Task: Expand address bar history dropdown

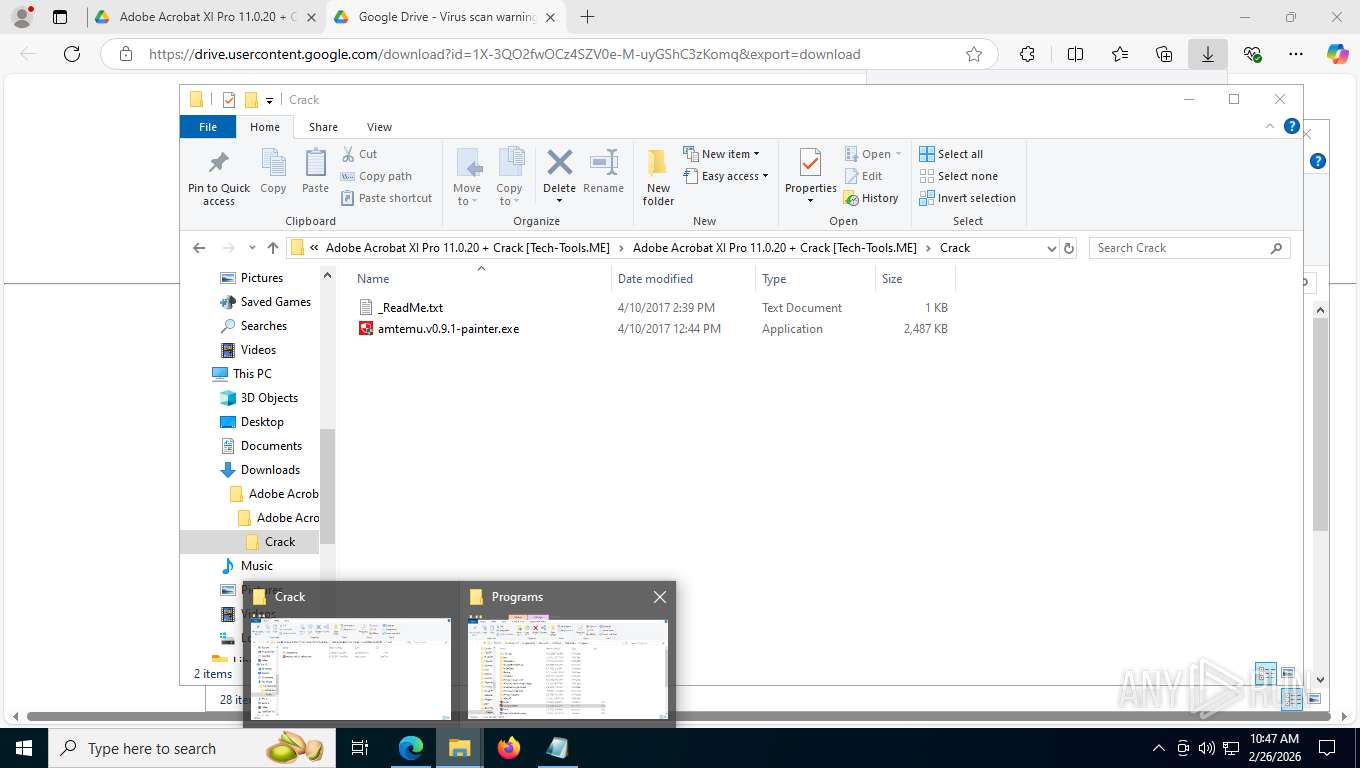Action: click(x=1051, y=248)
